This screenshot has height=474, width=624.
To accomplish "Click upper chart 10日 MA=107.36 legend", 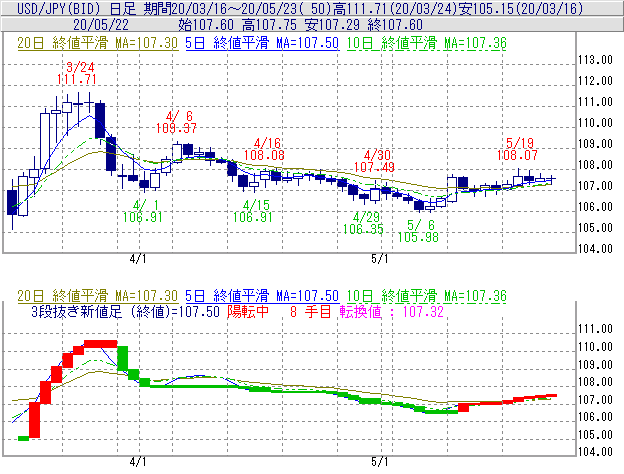I will (x=427, y=43).
